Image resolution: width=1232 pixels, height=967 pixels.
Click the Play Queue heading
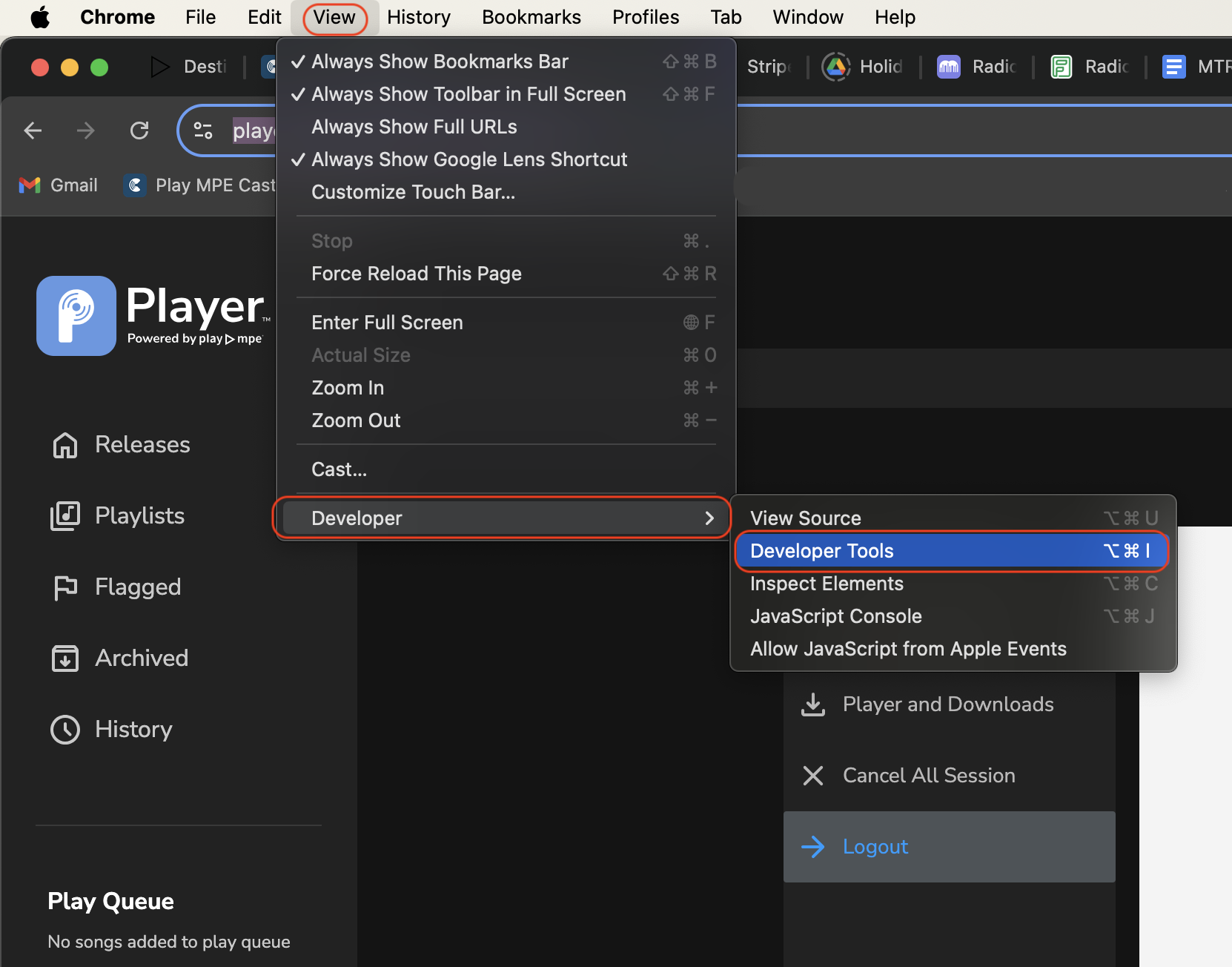[x=110, y=901]
